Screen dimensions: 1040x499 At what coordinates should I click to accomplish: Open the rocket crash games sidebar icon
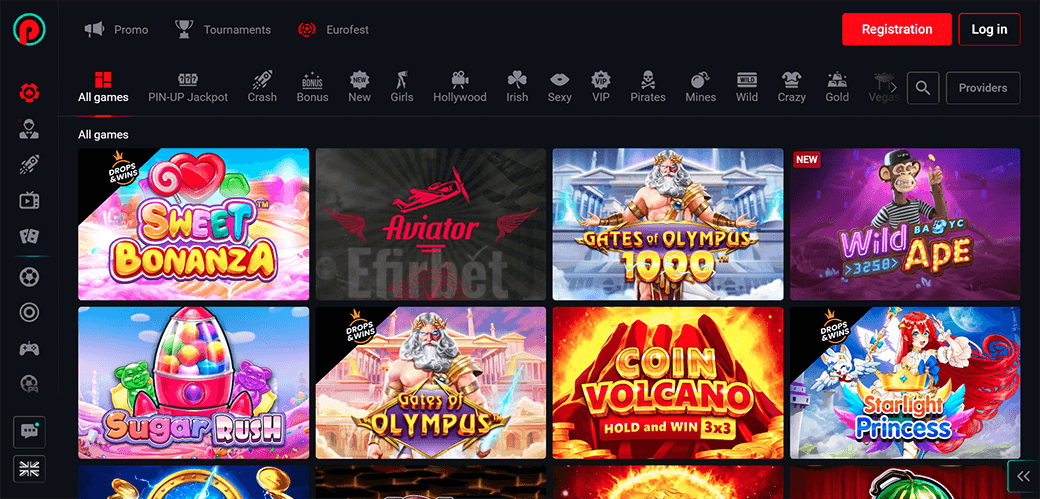point(29,165)
